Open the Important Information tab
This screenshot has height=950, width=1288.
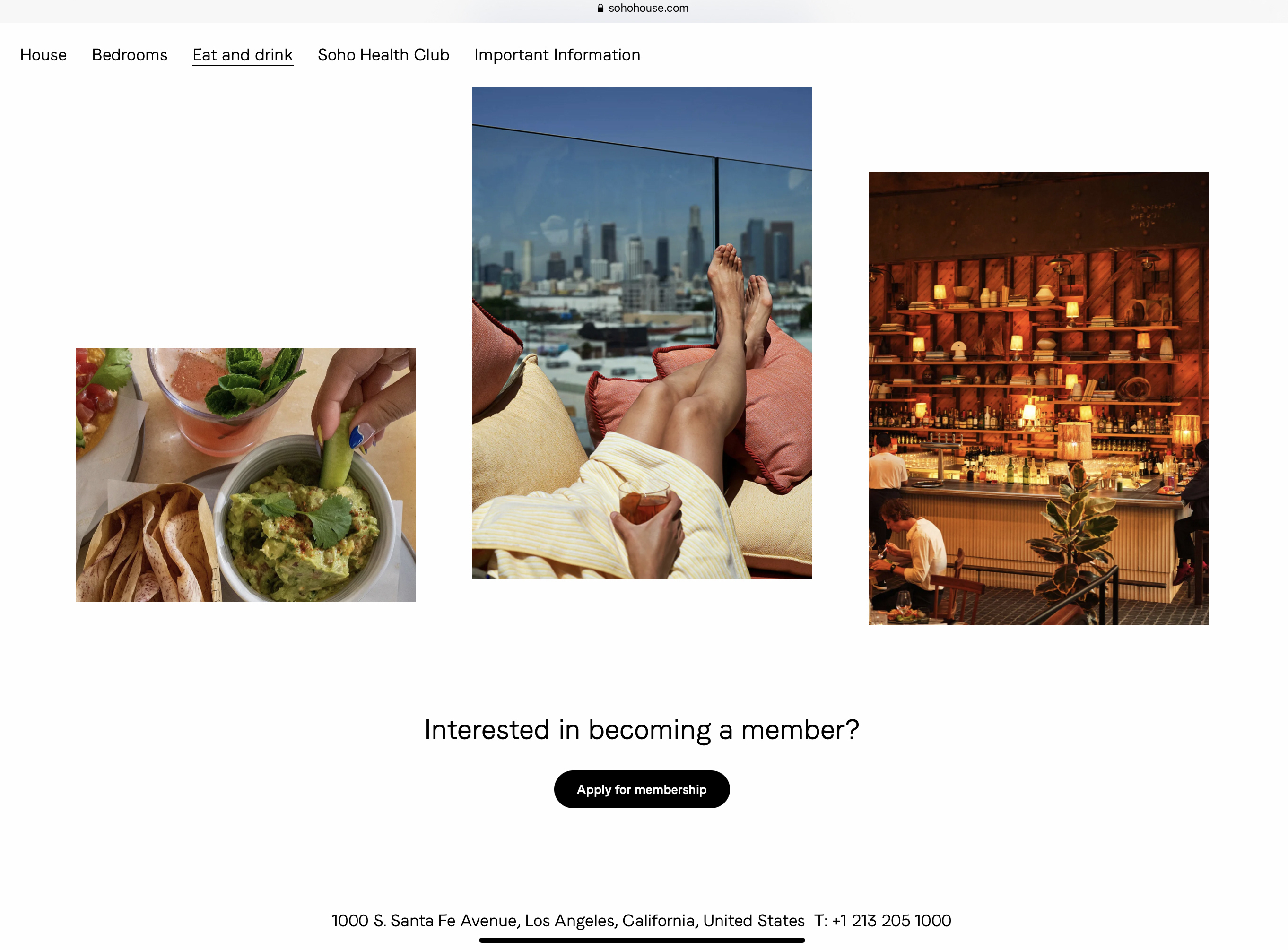point(557,55)
